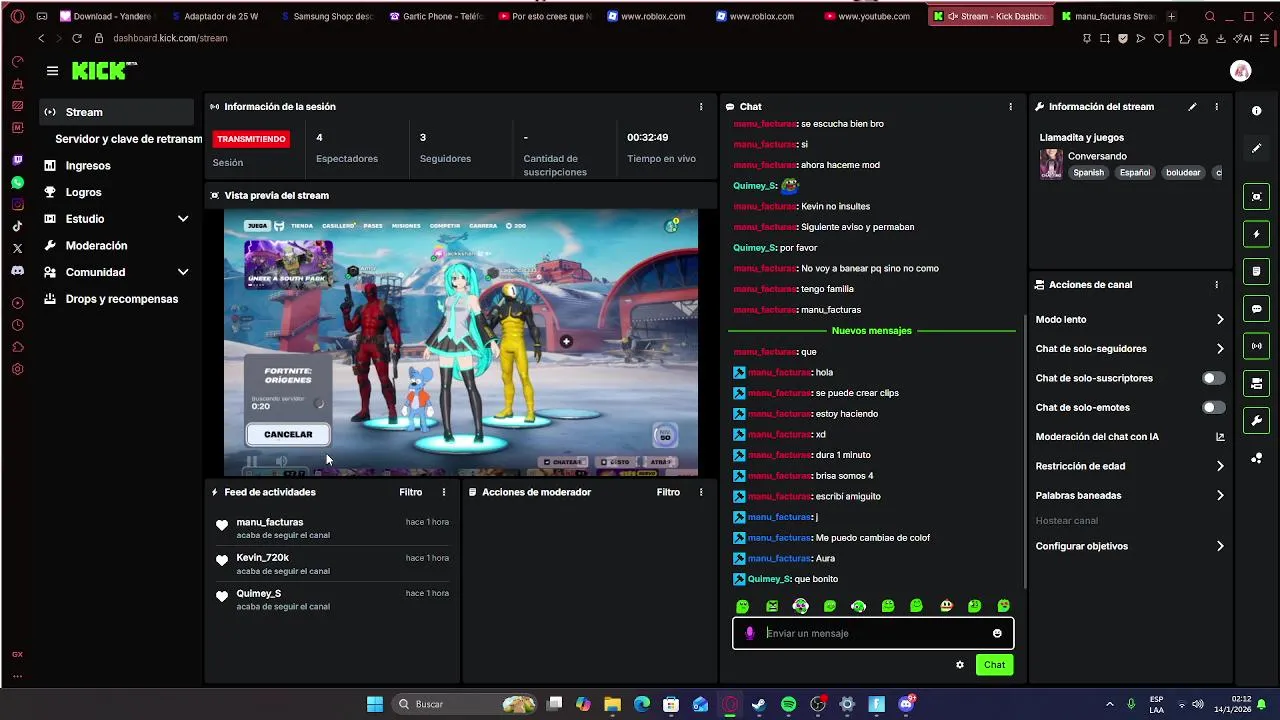
Task: Click the Nuevos mensajes divider link
Action: point(871,331)
